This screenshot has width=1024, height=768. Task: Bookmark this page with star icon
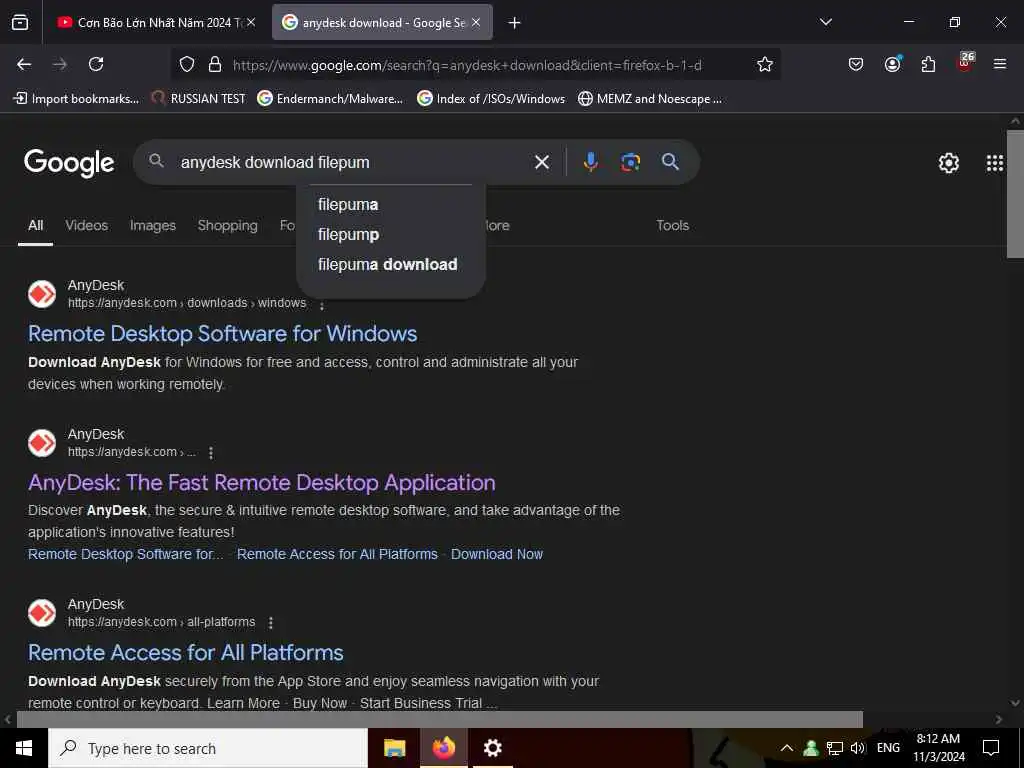765,64
